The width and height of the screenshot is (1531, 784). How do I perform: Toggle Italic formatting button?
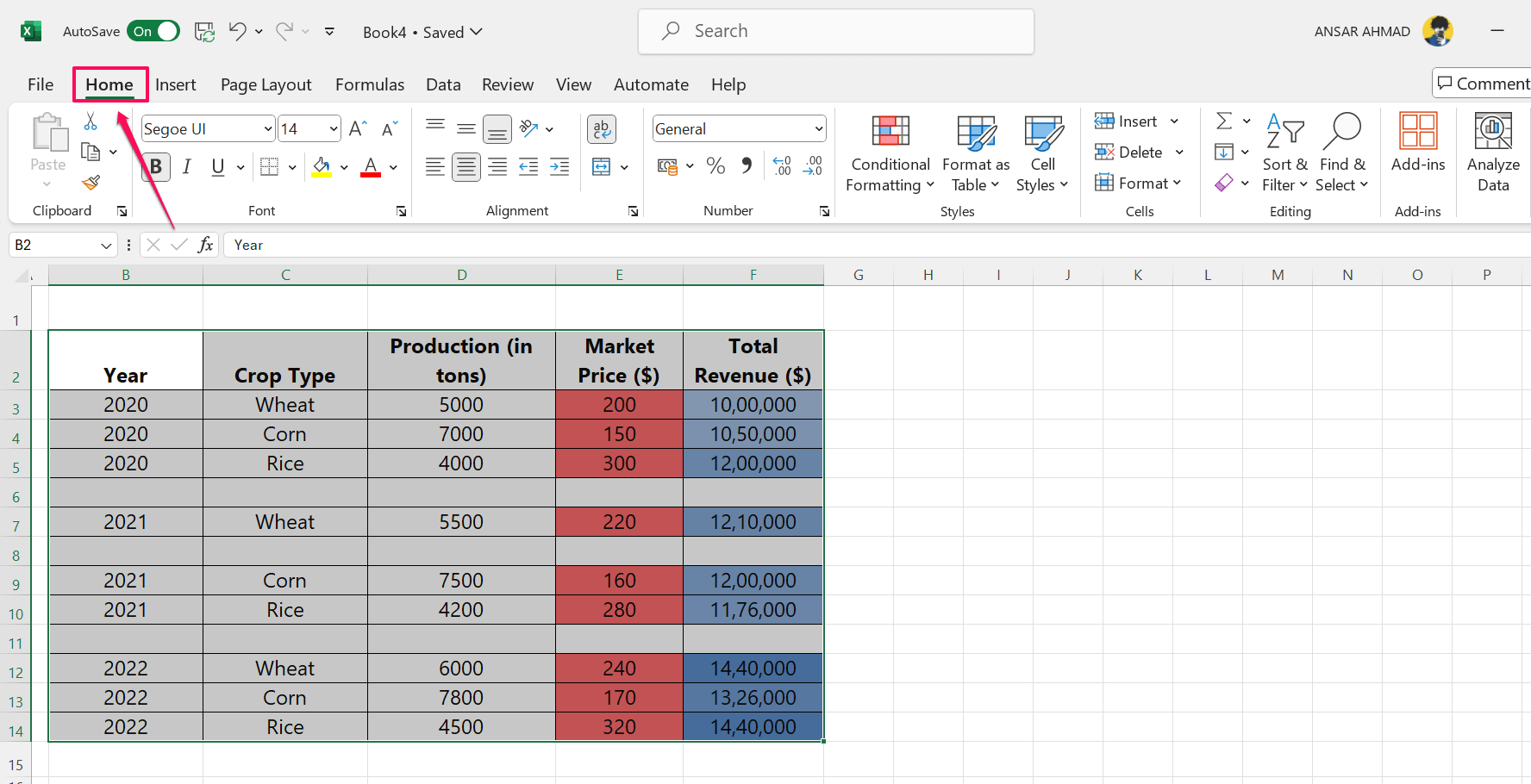click(x=186, y=166)
